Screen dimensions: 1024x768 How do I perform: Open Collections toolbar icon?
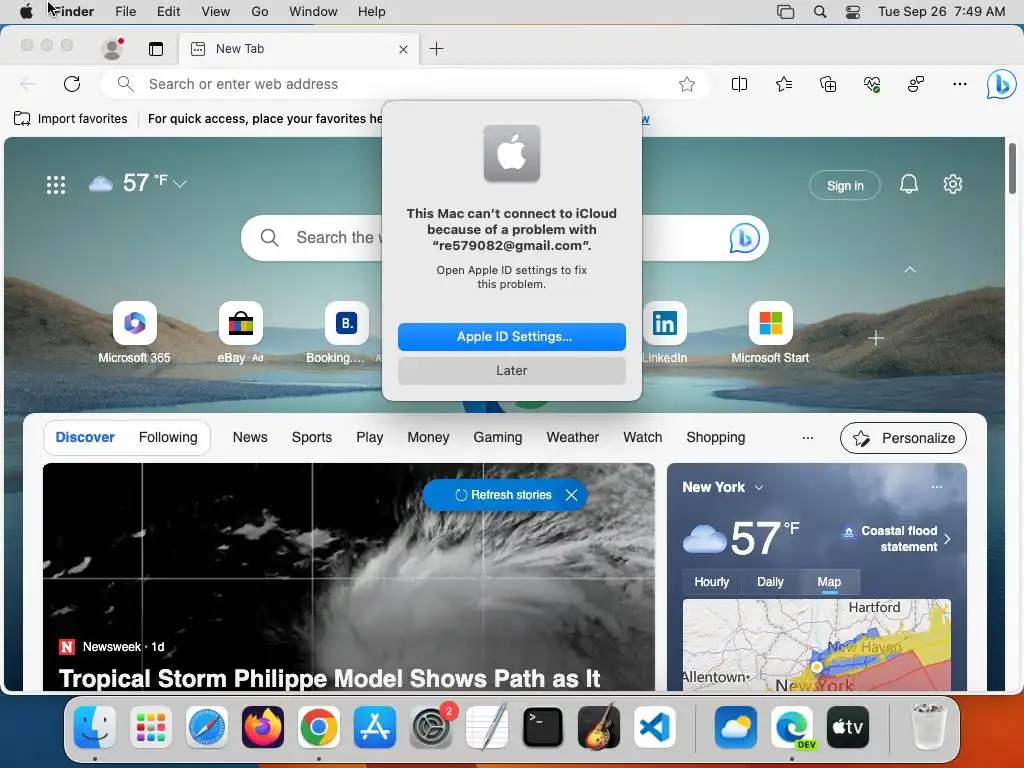point(827,84)
